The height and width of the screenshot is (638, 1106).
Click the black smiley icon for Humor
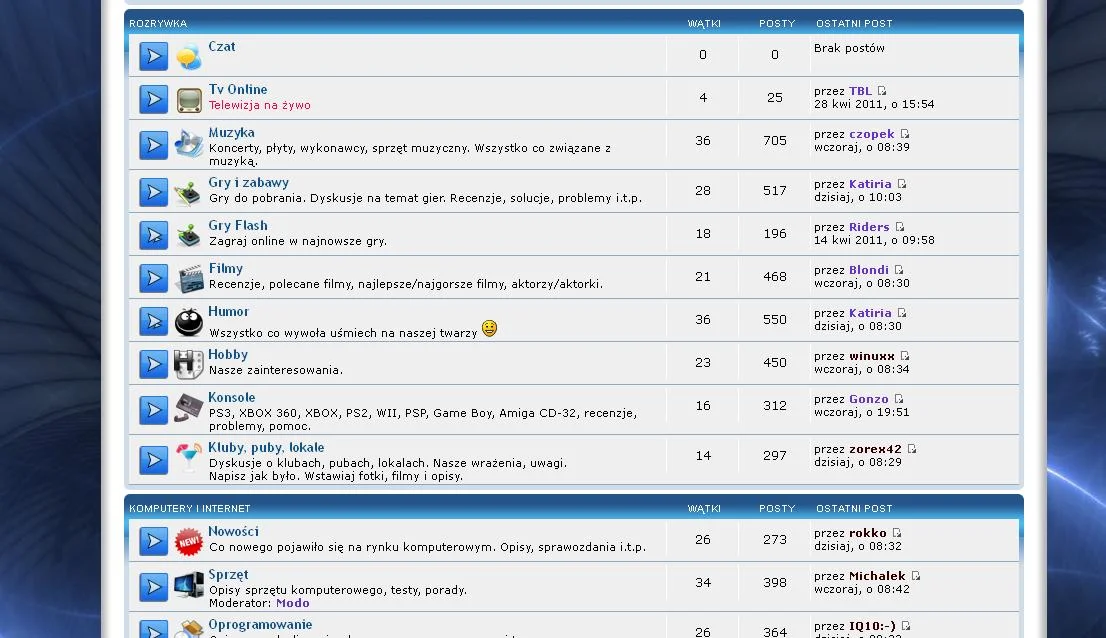[188, 321]
